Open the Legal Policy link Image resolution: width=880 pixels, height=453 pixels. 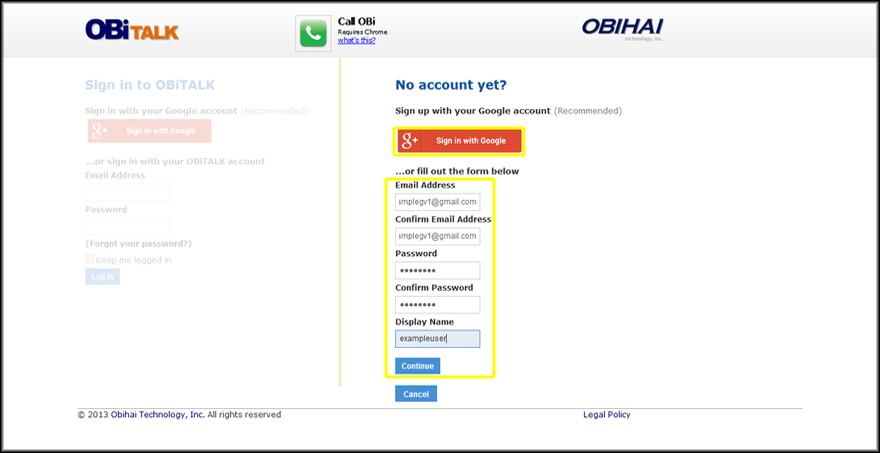tap(607, 415)
